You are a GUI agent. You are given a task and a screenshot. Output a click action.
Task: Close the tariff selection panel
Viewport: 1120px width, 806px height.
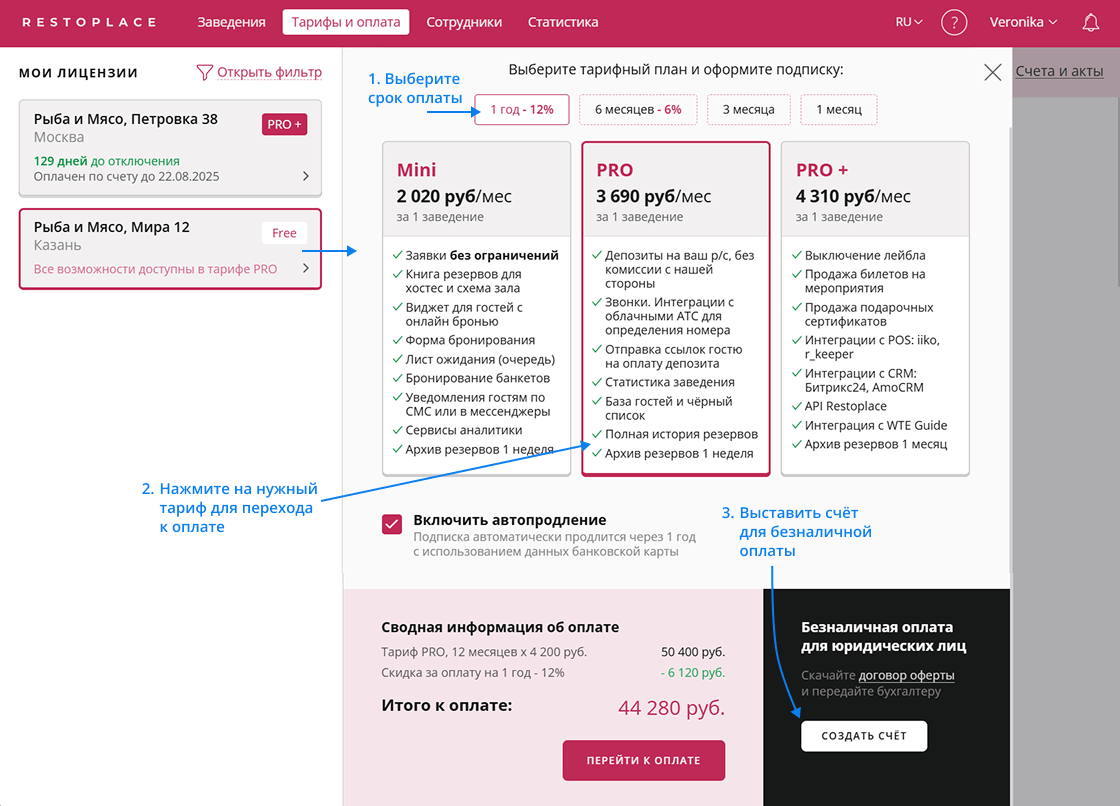pos(992,72)
